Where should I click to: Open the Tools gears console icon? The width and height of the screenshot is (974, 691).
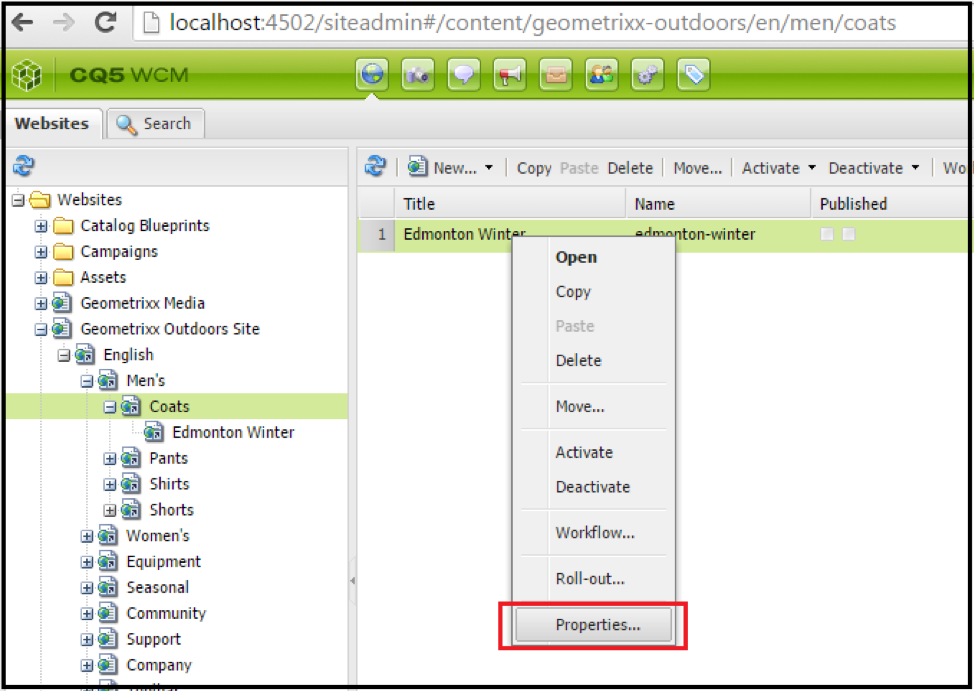click(x=647, y=73)
